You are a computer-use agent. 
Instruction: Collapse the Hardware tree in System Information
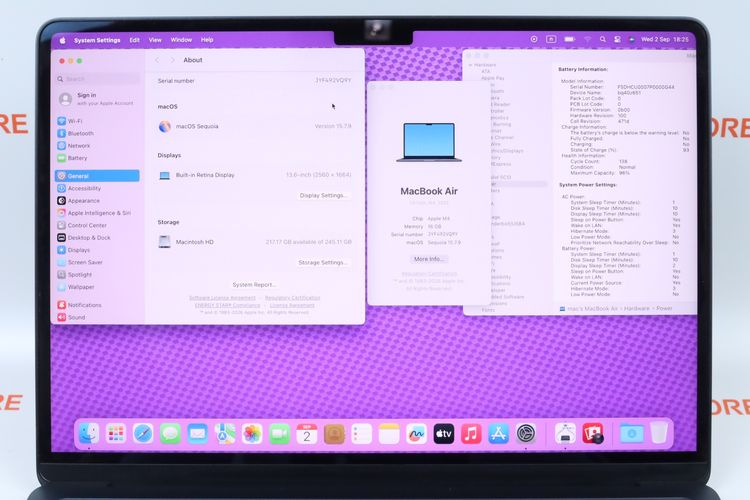[x=471, y=65]
